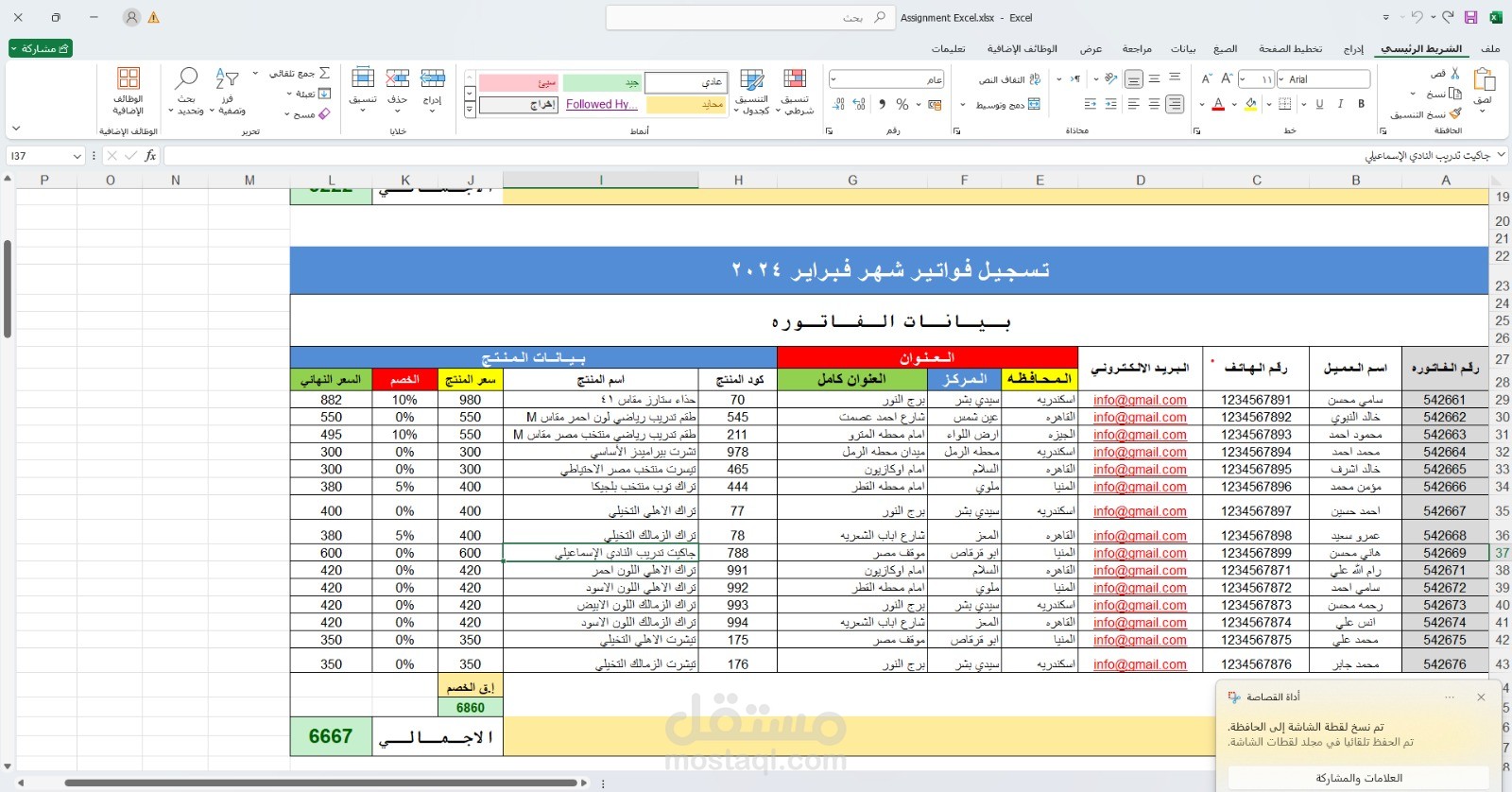Image resolution: width=1512 pixels, height=792 pixels.
Task: Open the font size dropdown
Action: 1243,79
